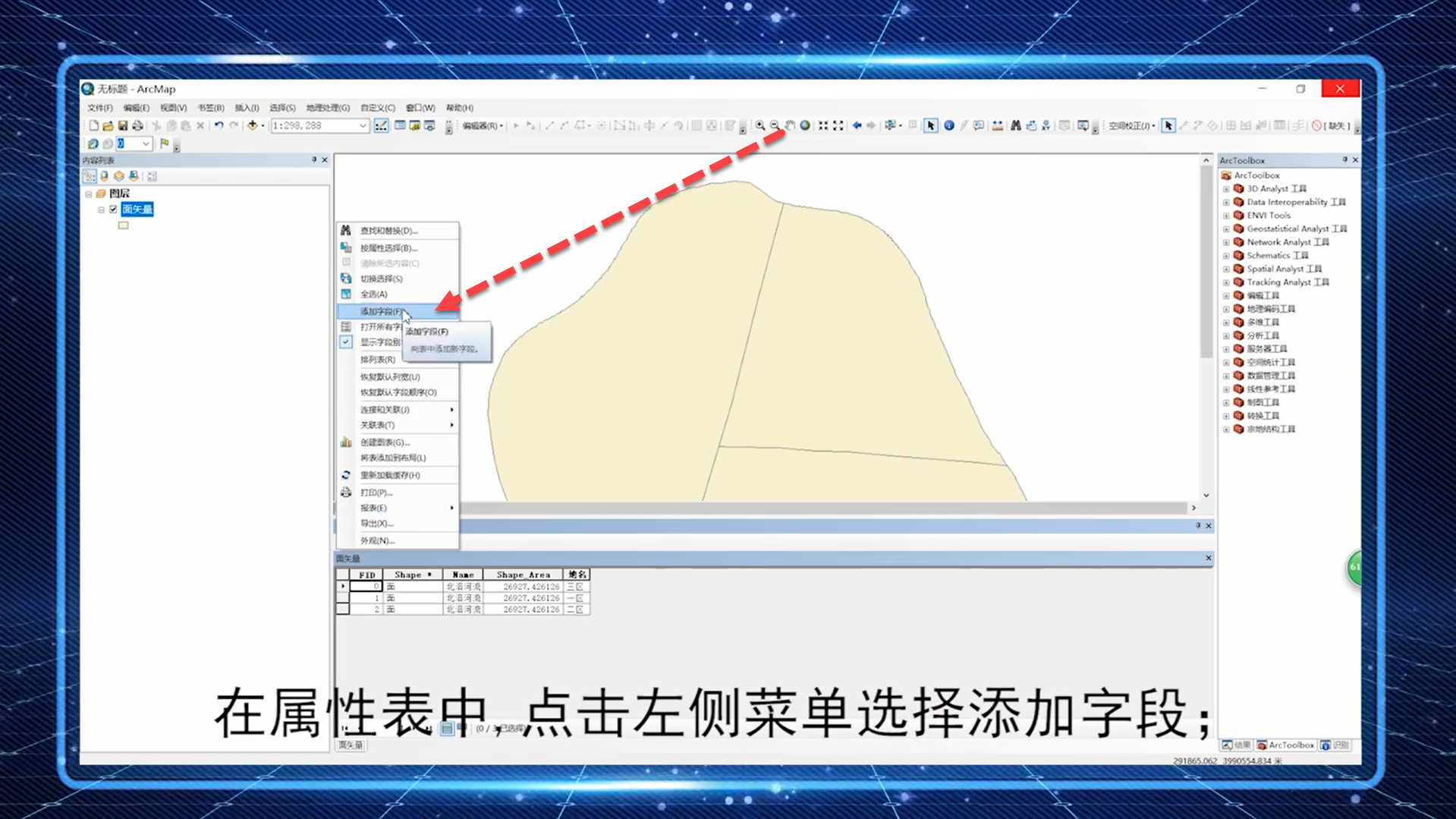Select 转换工具 in ArcToolbox tree
The width and height of the screenshot is (1456, 819).
point(1263,416)
